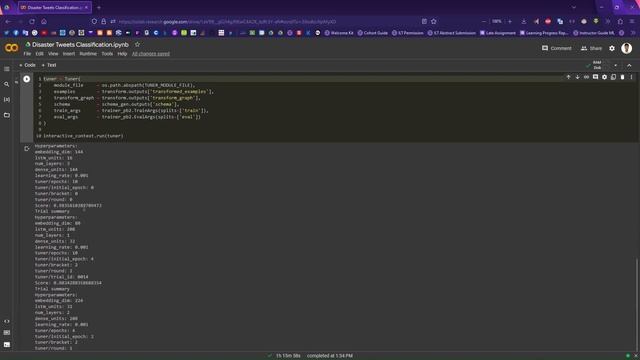Click All changes saved link
Viewport: 640px width, 360px height.
click(151, 54)
